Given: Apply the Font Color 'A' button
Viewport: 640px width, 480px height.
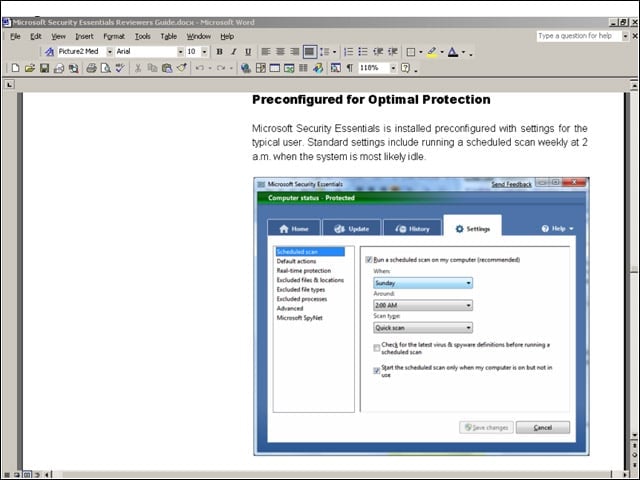Looking at the screenshot, I should coord(453,52).
